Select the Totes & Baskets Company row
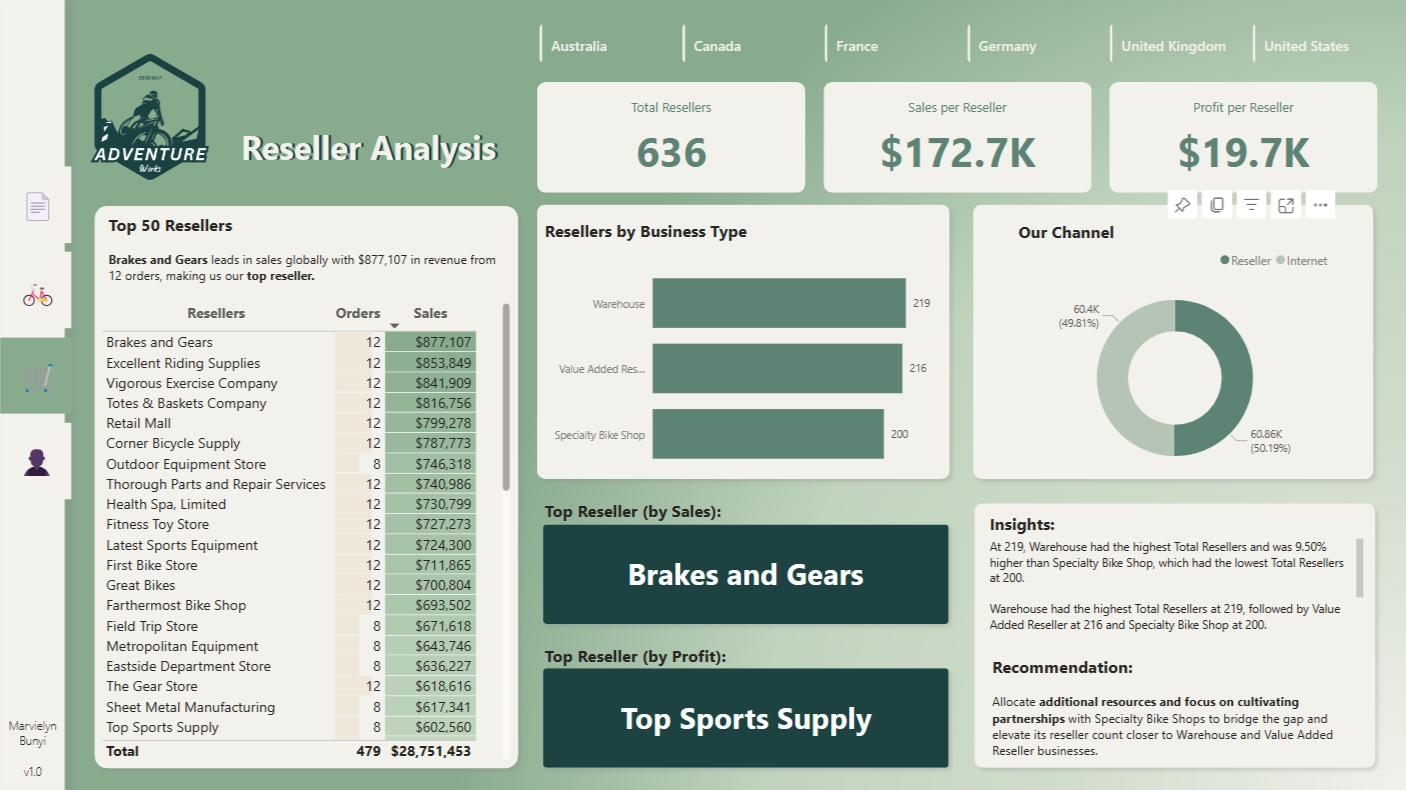 [290, 403]
